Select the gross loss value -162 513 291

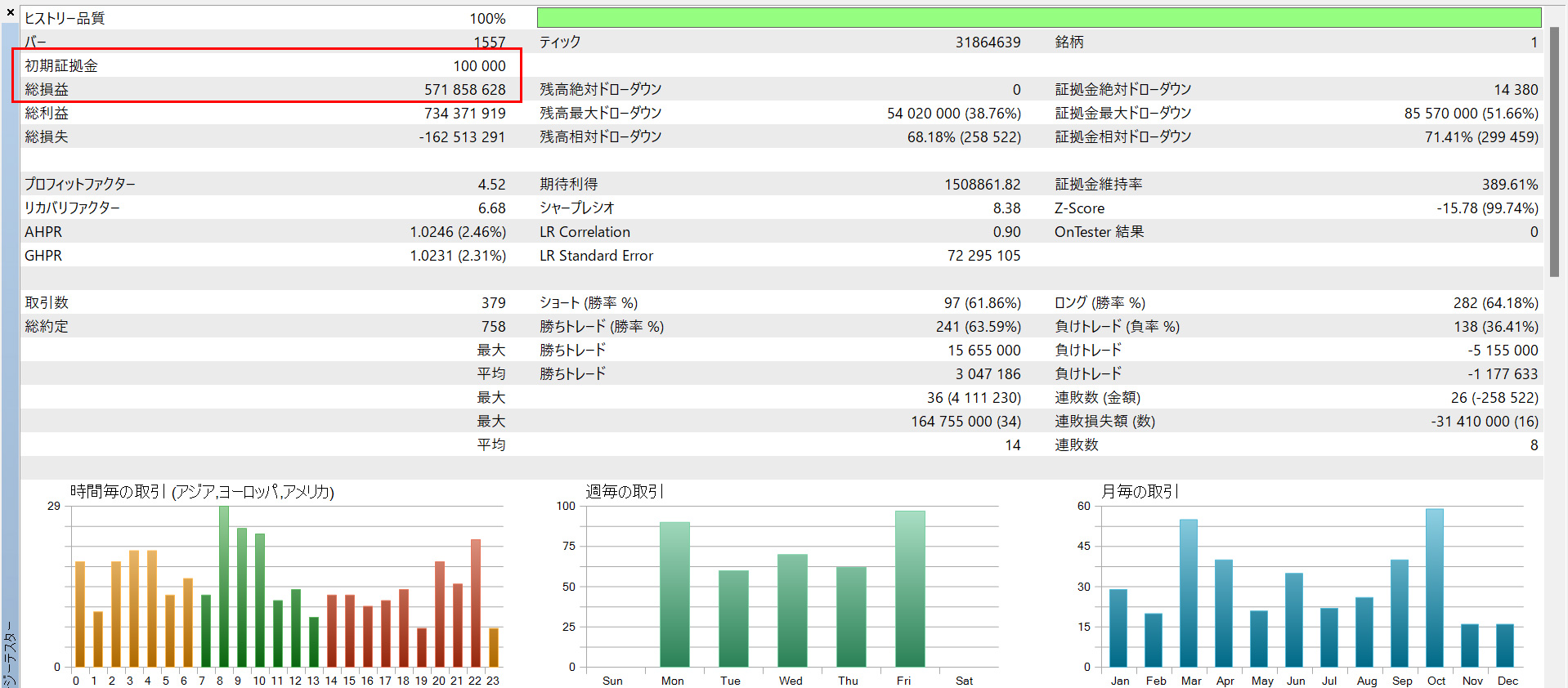(x=463, y=136)
